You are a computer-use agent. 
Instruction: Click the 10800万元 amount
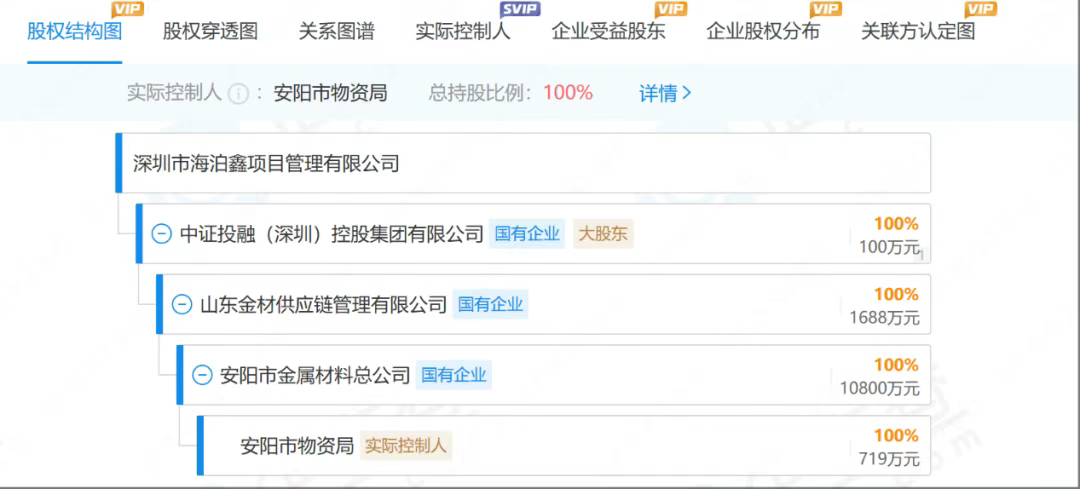click(x=880, y=388)
